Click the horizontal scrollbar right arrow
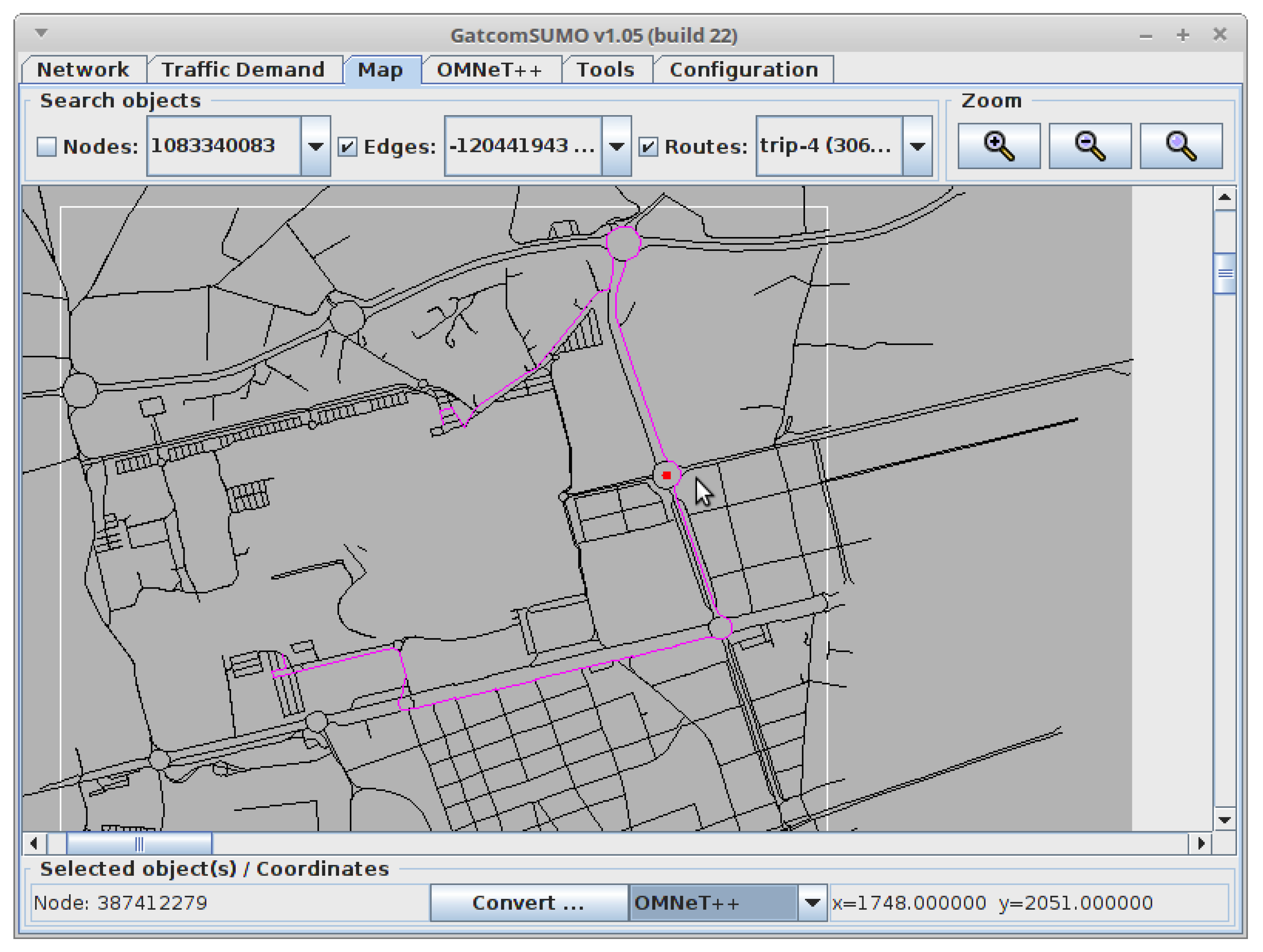1263x952 pixels. coord(1200,843)
